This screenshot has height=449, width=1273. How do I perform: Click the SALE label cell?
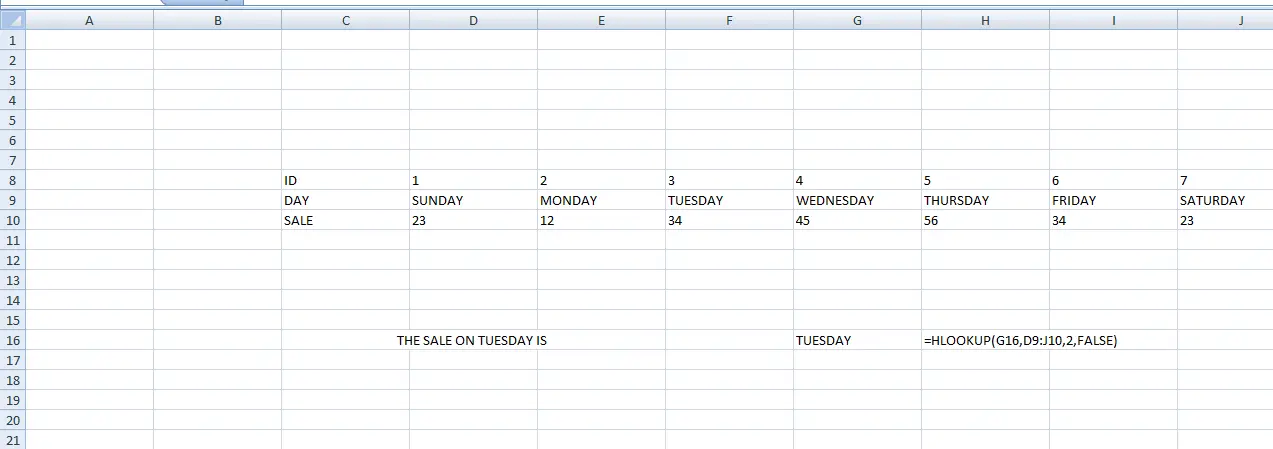[x=346, y=220]
